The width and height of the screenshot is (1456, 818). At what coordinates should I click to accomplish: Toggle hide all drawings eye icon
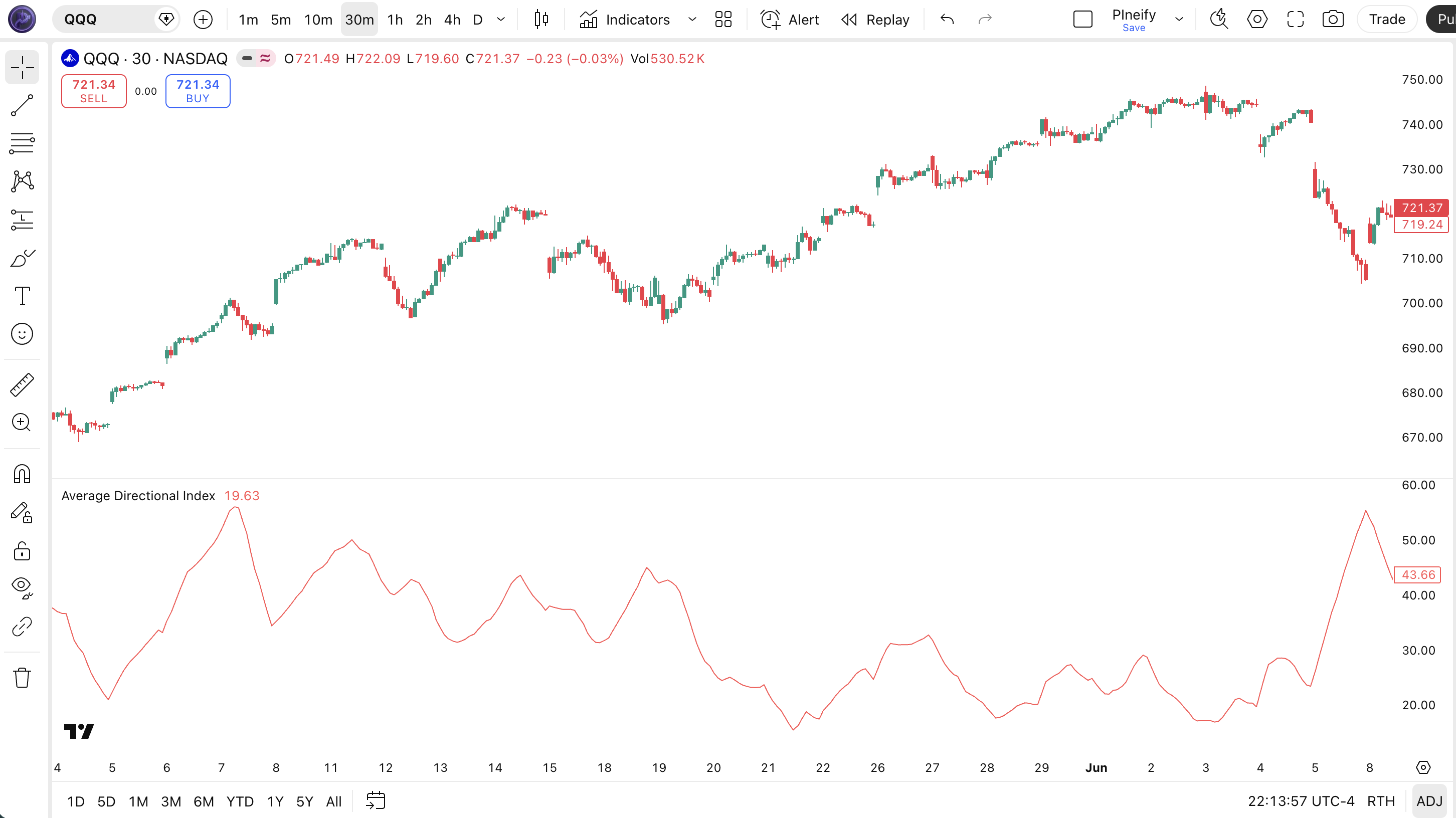coord(22,588)
